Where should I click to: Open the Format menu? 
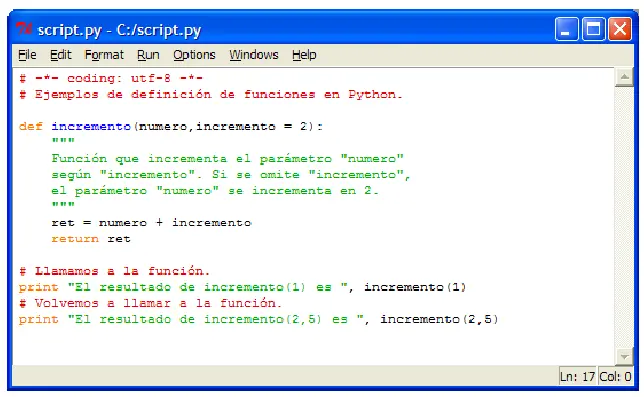(x=104, y=55)
